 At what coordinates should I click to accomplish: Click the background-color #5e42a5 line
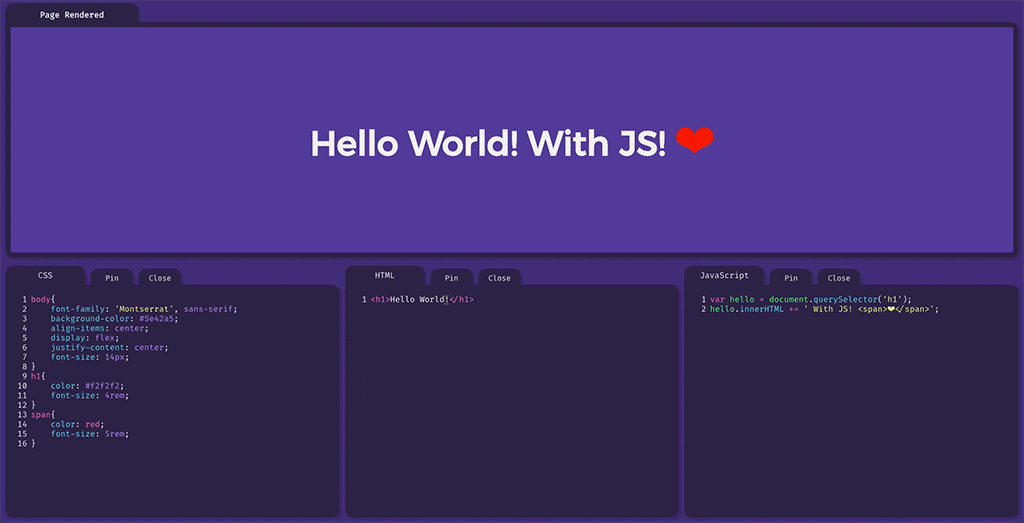(114, 319)
